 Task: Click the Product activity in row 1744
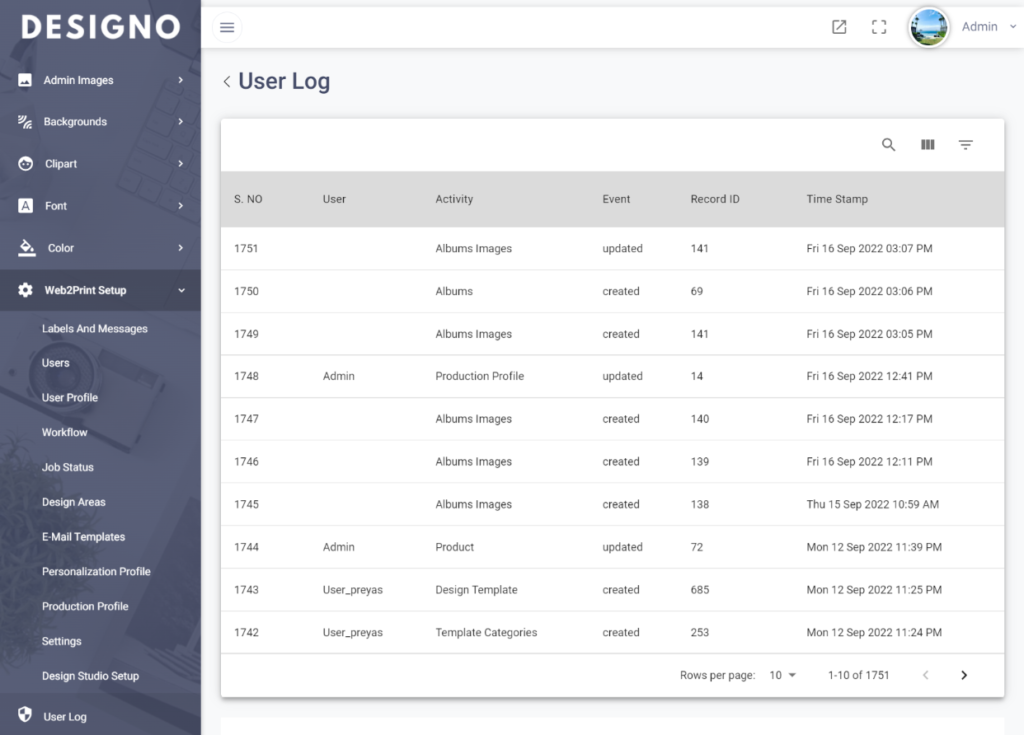point(455,547)
